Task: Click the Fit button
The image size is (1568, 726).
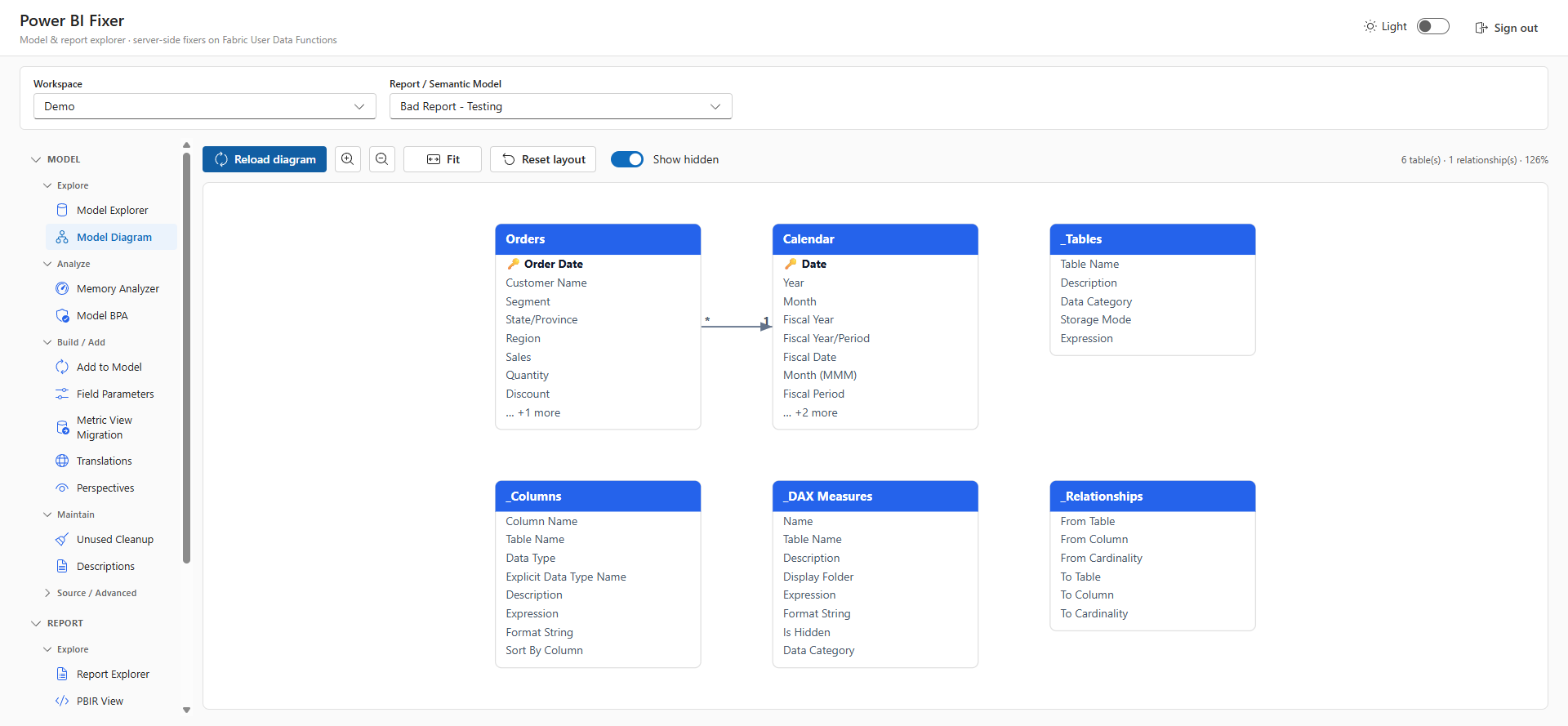Action: coord(443,159)
